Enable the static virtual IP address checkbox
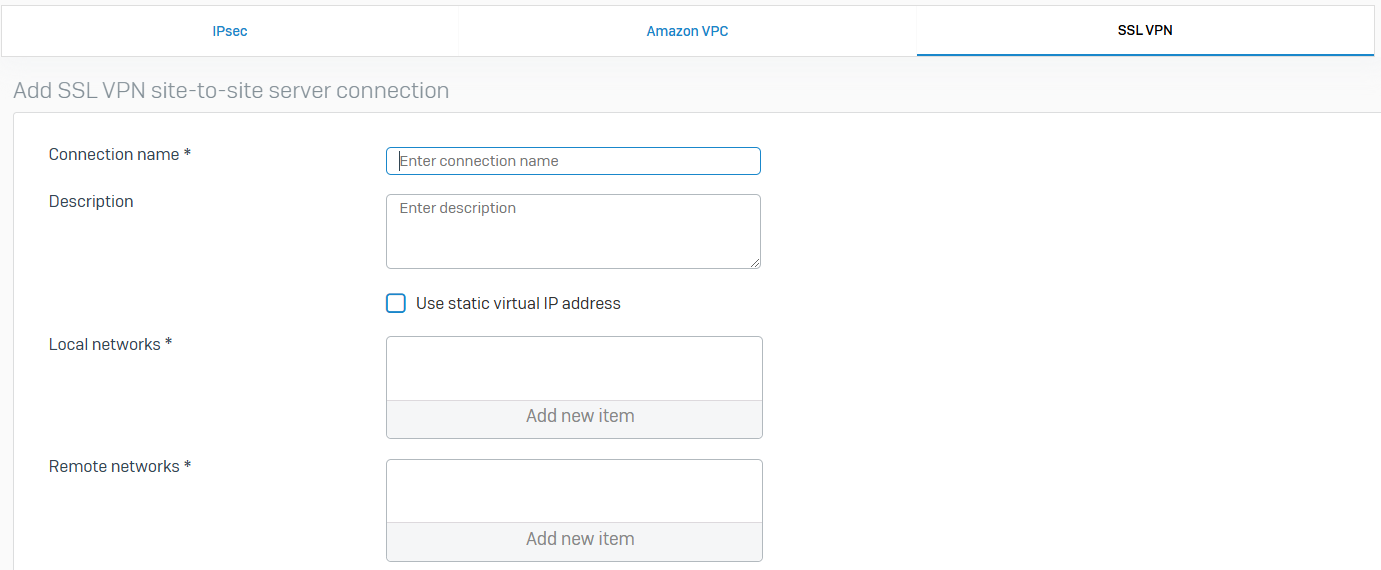The width and height of the screenshot is (1381, 570). (396, 303)
